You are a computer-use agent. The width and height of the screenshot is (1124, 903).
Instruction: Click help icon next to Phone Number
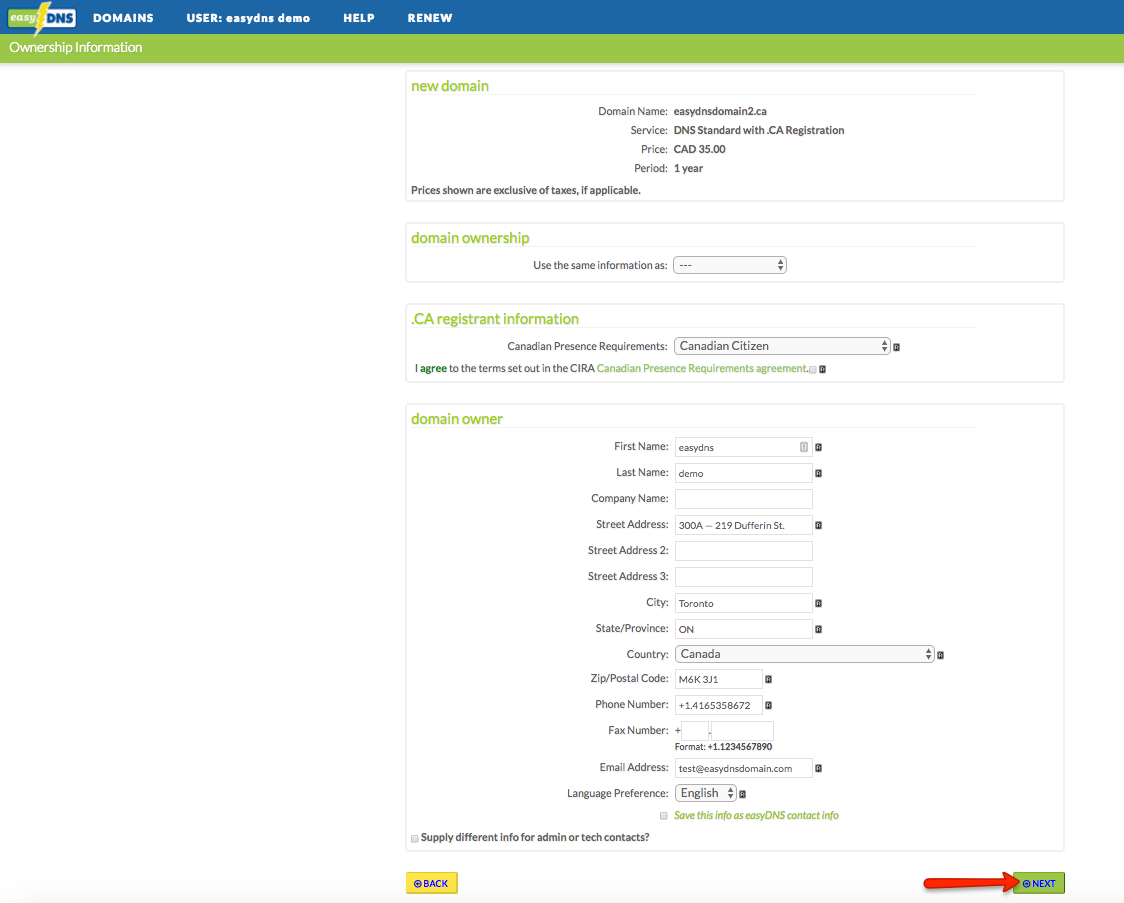(768, 705)
